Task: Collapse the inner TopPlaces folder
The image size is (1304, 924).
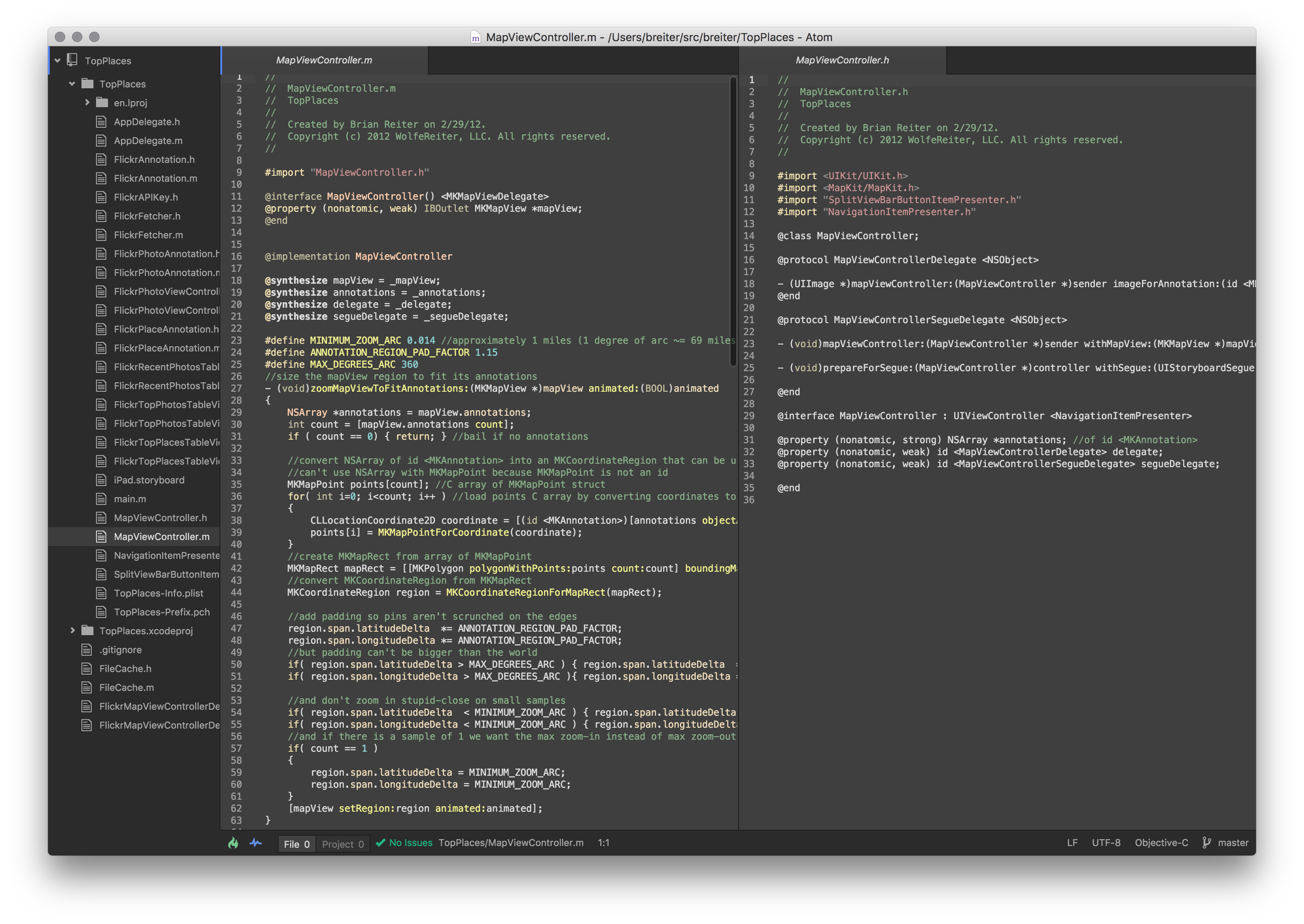Action: (x=72, y=84)
